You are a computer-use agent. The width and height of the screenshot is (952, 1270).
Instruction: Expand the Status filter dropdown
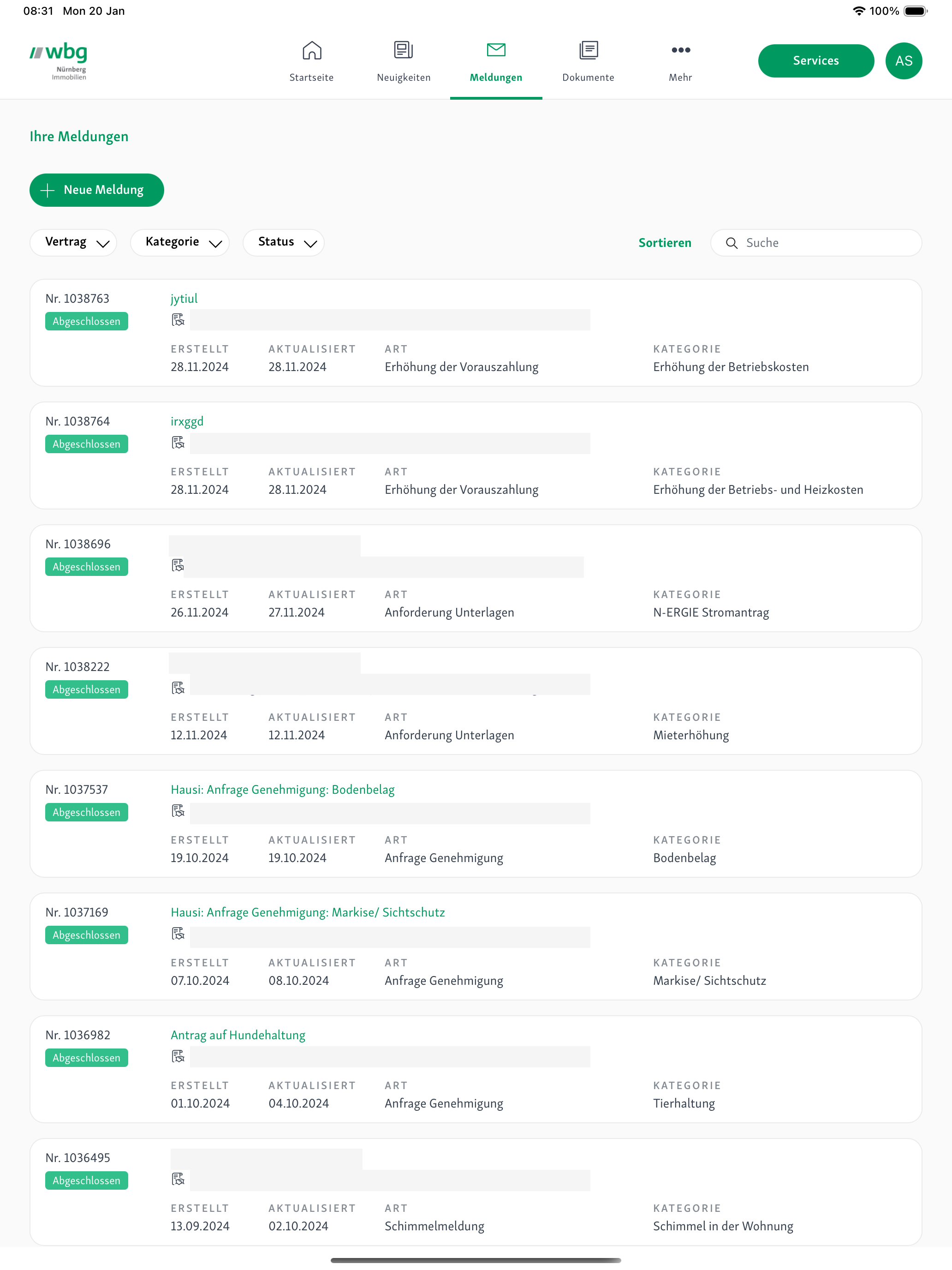(284, 242)
